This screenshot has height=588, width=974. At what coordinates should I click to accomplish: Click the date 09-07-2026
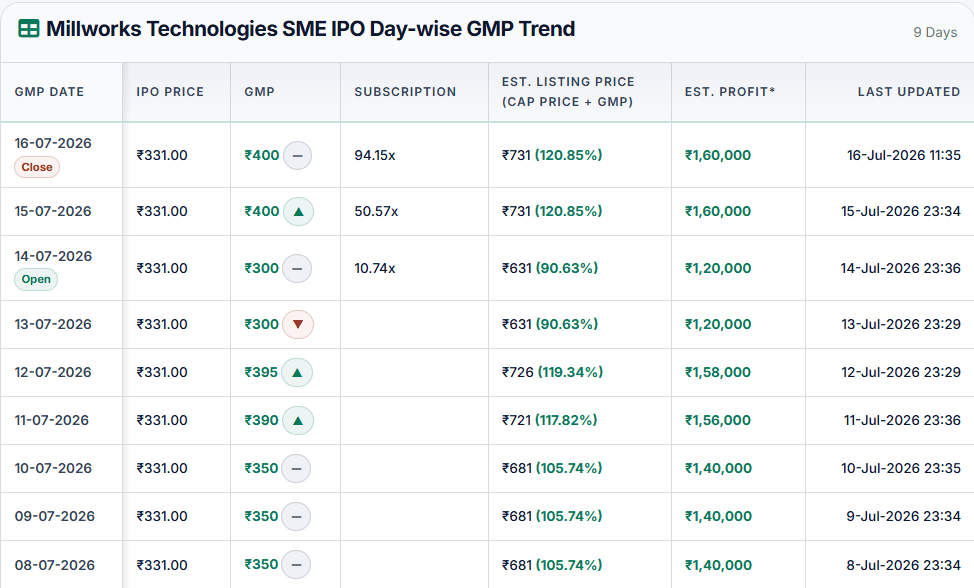[55, 517]
